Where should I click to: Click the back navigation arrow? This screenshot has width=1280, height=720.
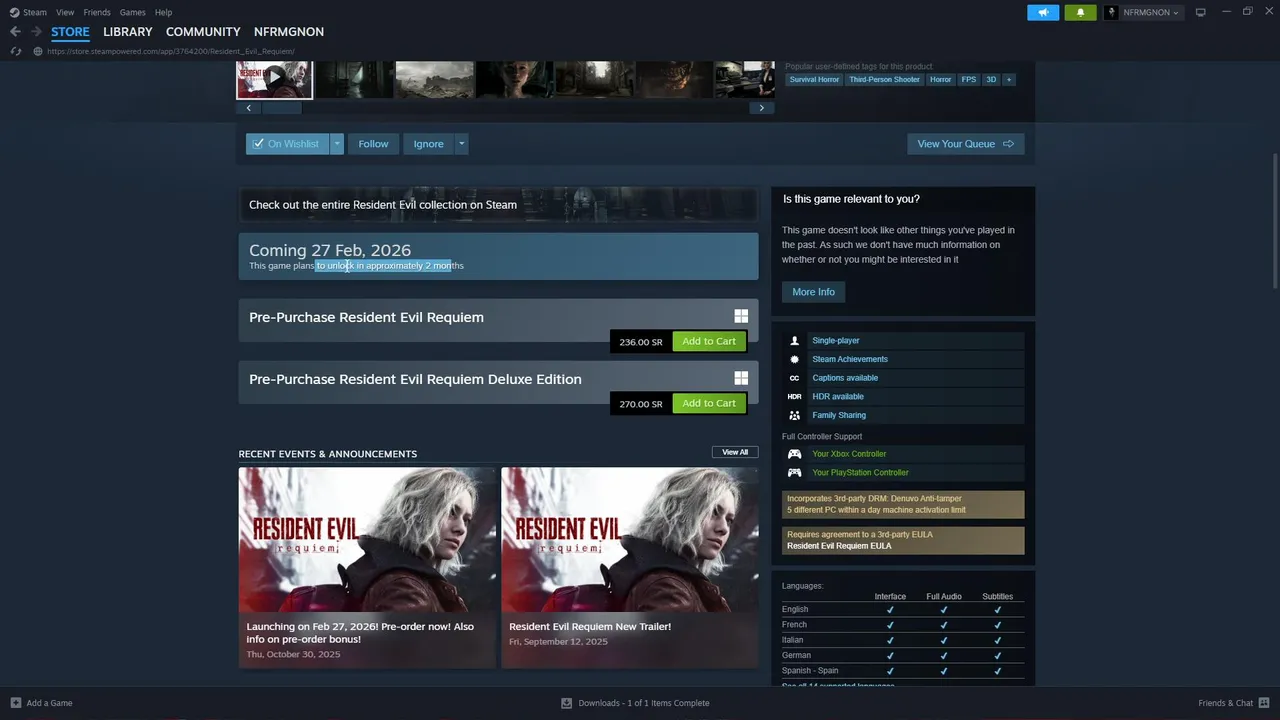coord(15,32)
